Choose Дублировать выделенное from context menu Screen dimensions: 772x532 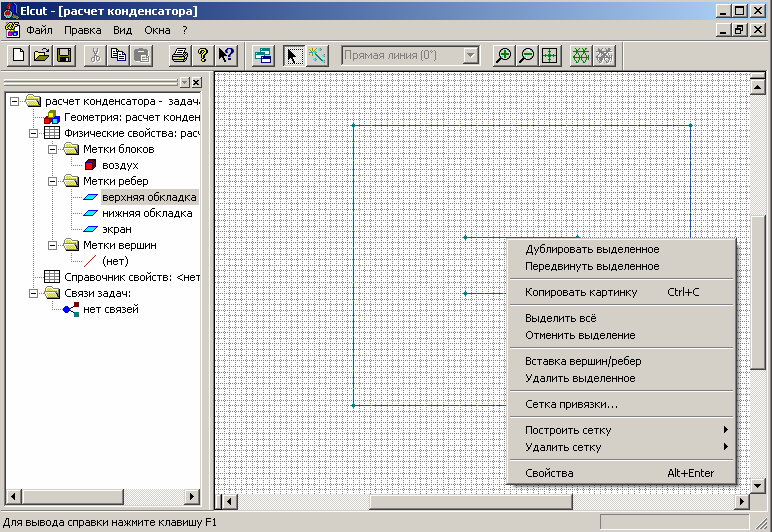coord(592,249)
